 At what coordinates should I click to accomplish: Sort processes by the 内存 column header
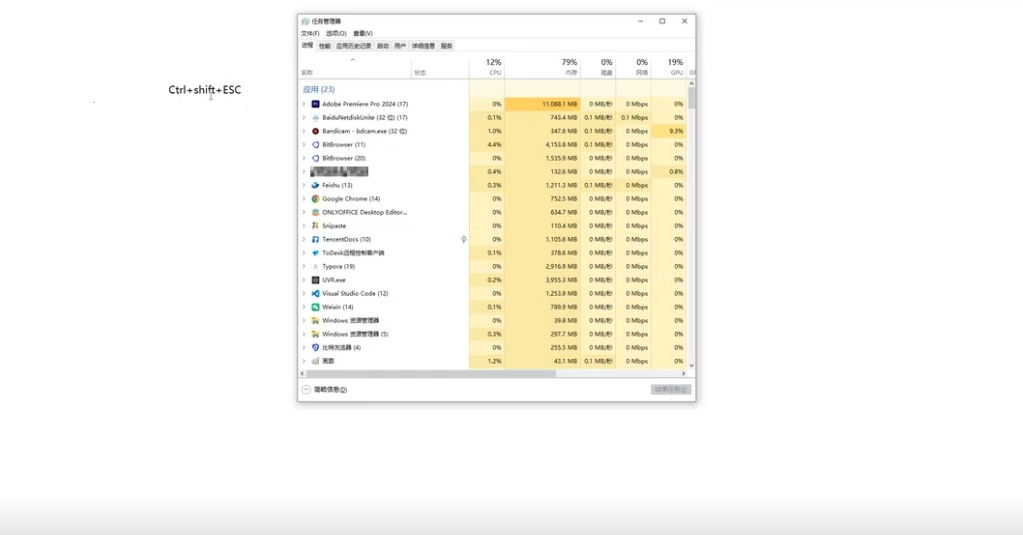[542, 67]
